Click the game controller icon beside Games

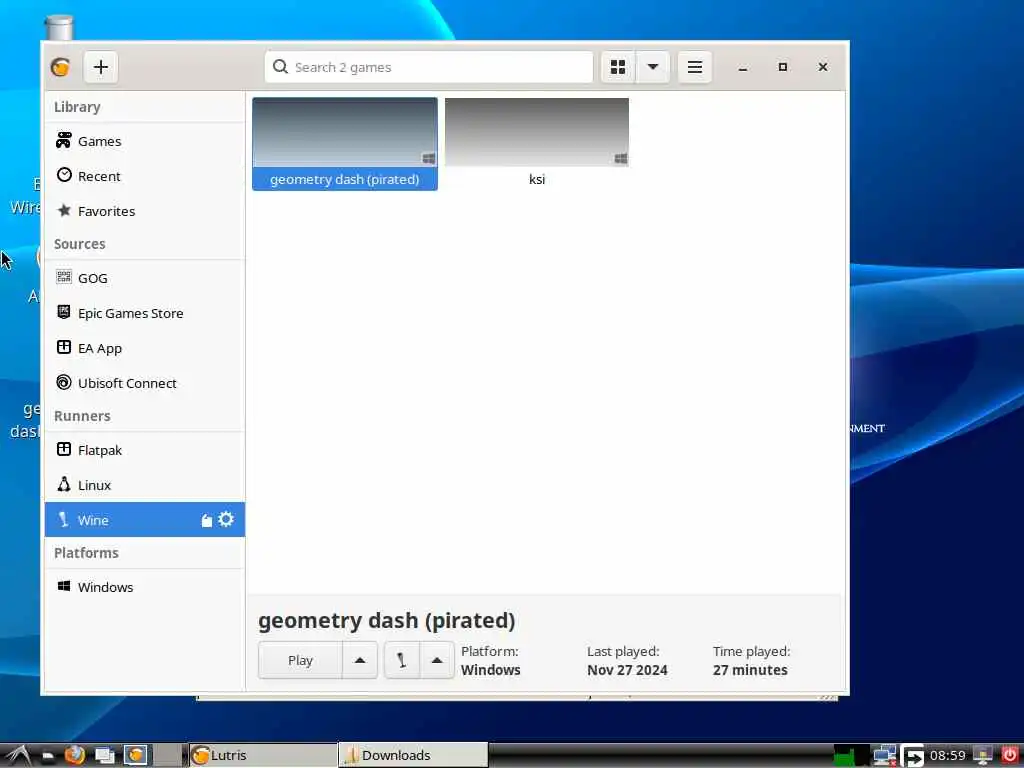63,140
